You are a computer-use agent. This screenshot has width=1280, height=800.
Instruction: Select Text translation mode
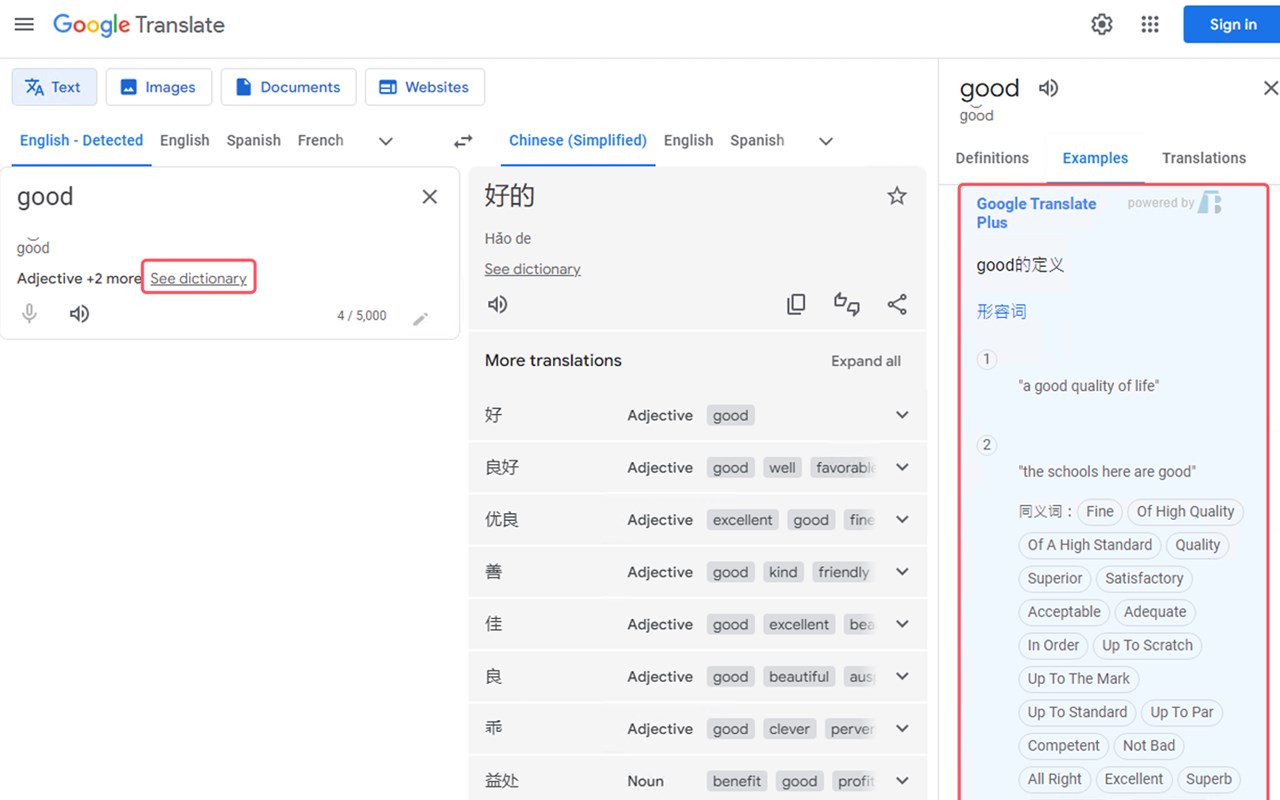coord(54,87)
